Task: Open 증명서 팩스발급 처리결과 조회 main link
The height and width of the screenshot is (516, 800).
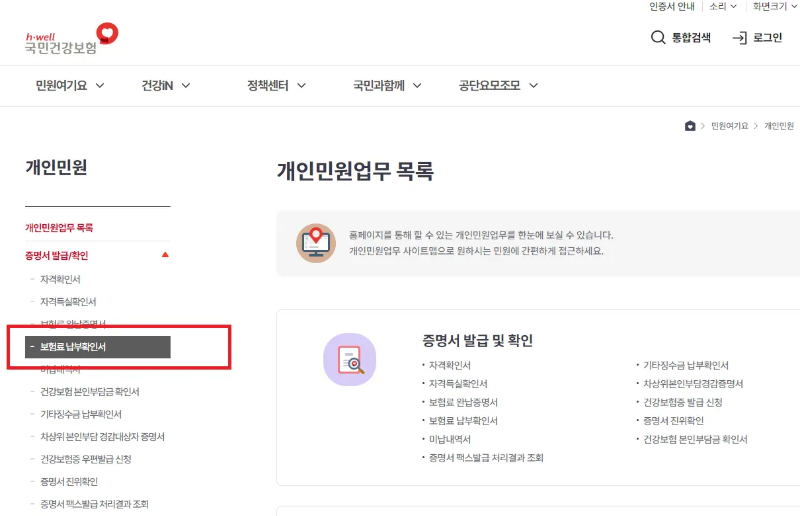Action: click(486, 458)
